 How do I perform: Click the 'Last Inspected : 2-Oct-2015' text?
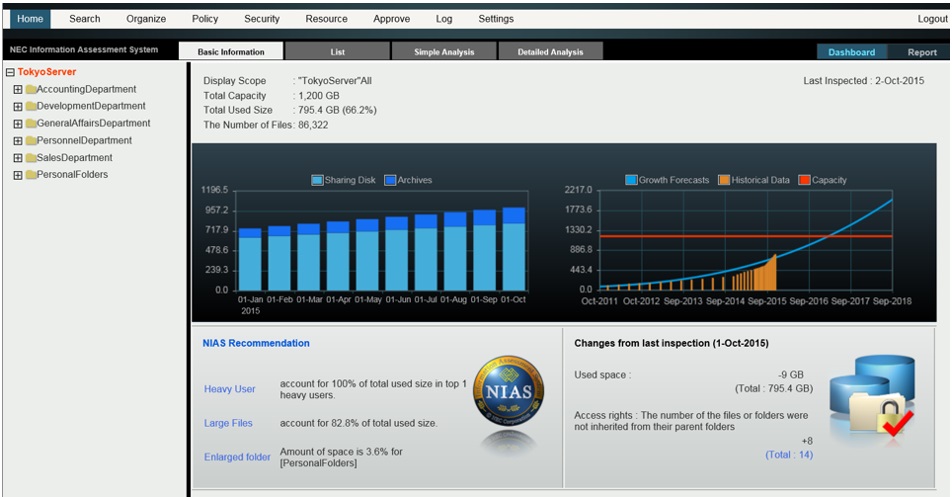(863, 80)
